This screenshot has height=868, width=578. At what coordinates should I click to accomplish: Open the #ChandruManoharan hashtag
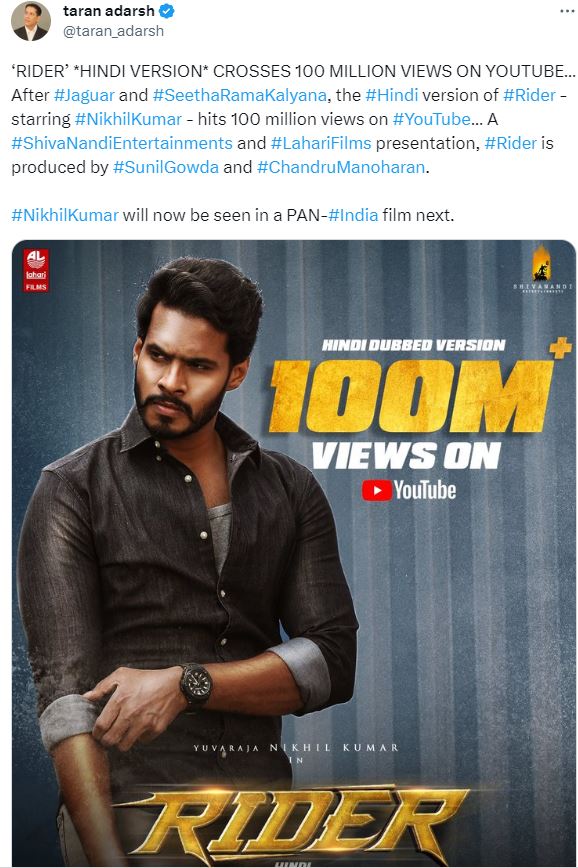[x=342, y=167]
